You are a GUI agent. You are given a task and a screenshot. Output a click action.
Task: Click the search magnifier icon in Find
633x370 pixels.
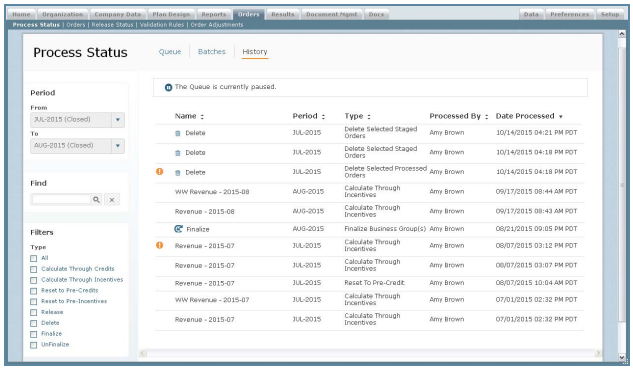point(96,199)
